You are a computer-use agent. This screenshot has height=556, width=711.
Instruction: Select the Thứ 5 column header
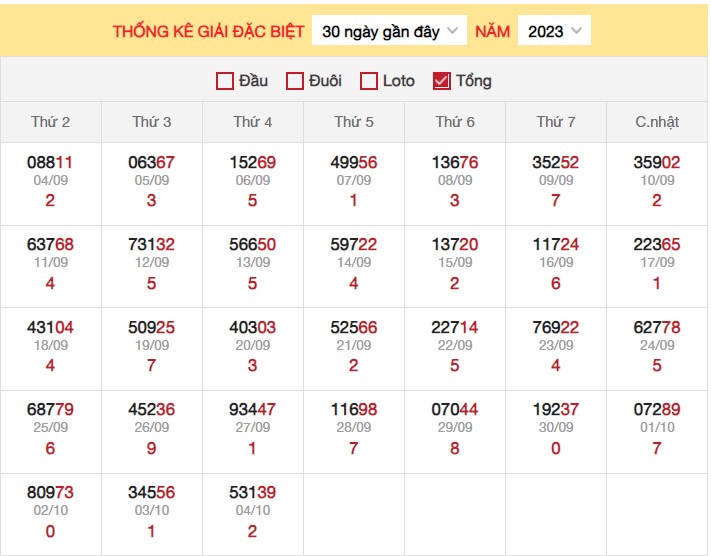coord(354,122)
